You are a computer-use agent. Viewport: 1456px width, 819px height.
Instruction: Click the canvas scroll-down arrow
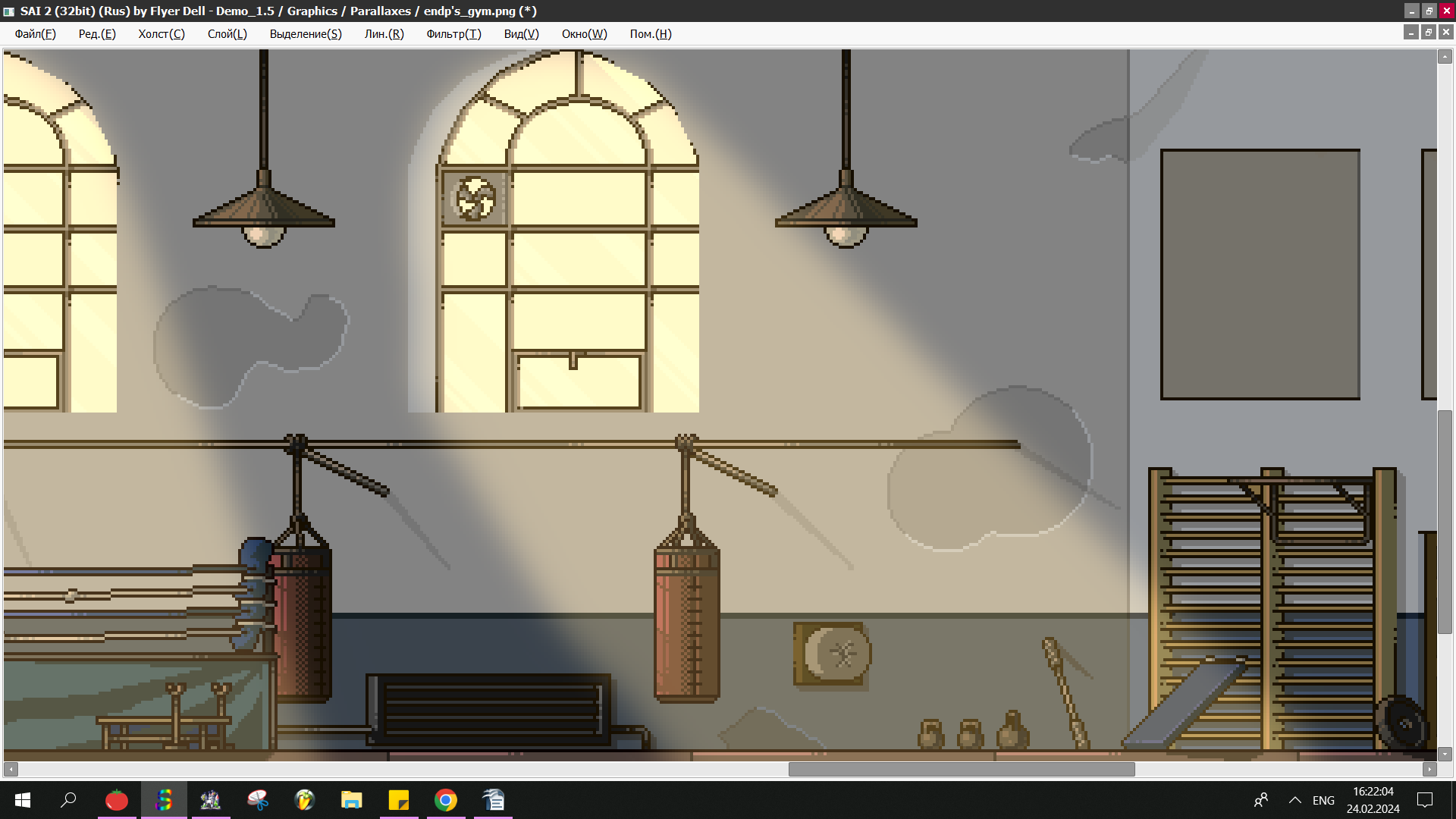[x=1445, y=754]
